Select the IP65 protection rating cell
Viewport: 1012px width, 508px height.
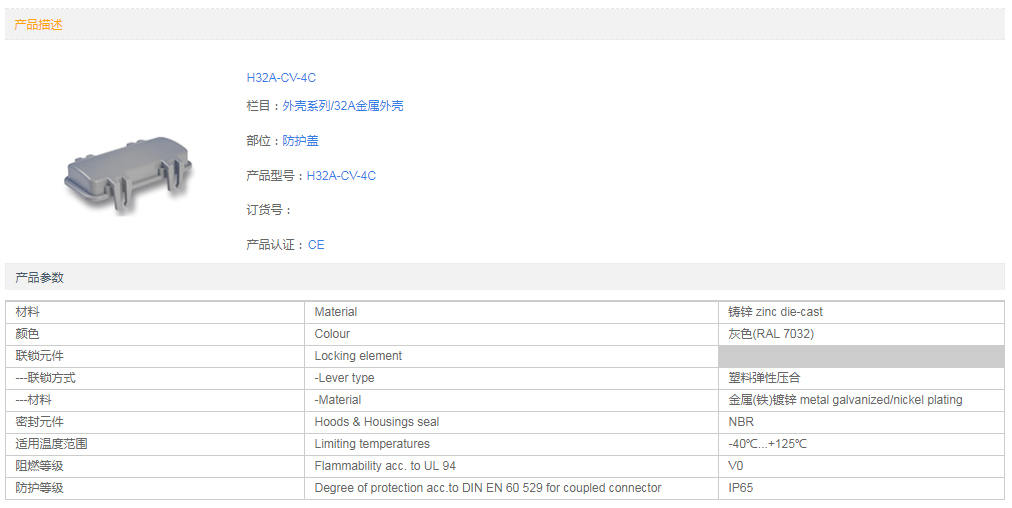click(742, 488)
